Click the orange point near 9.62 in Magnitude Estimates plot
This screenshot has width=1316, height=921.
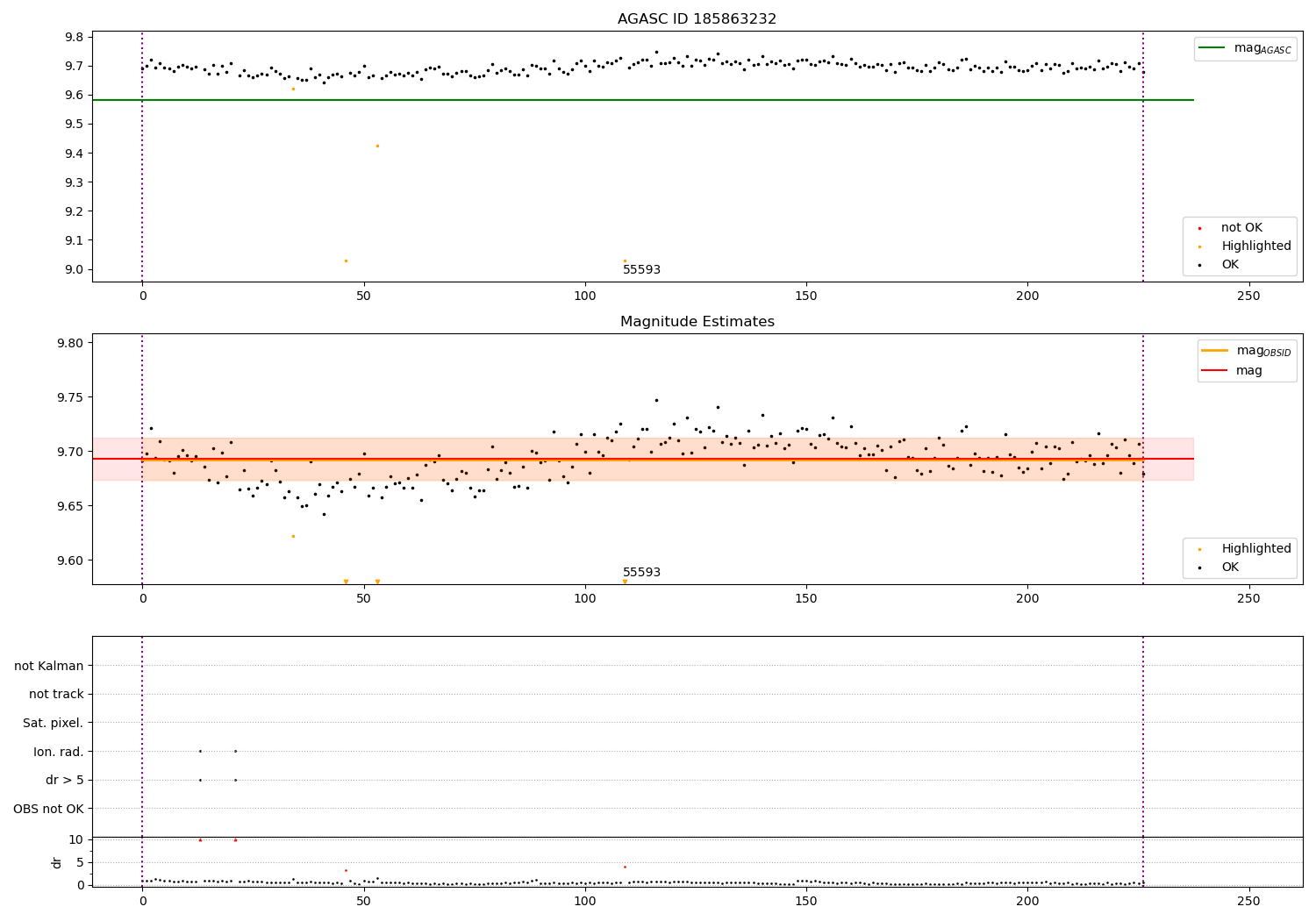[293, 536]
